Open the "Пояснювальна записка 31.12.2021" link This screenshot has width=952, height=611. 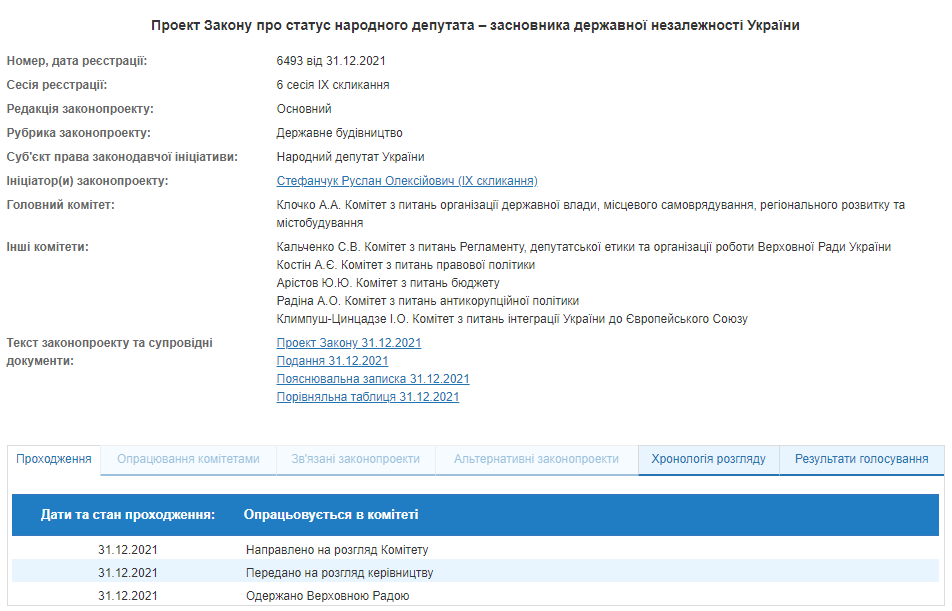point(372,378)
